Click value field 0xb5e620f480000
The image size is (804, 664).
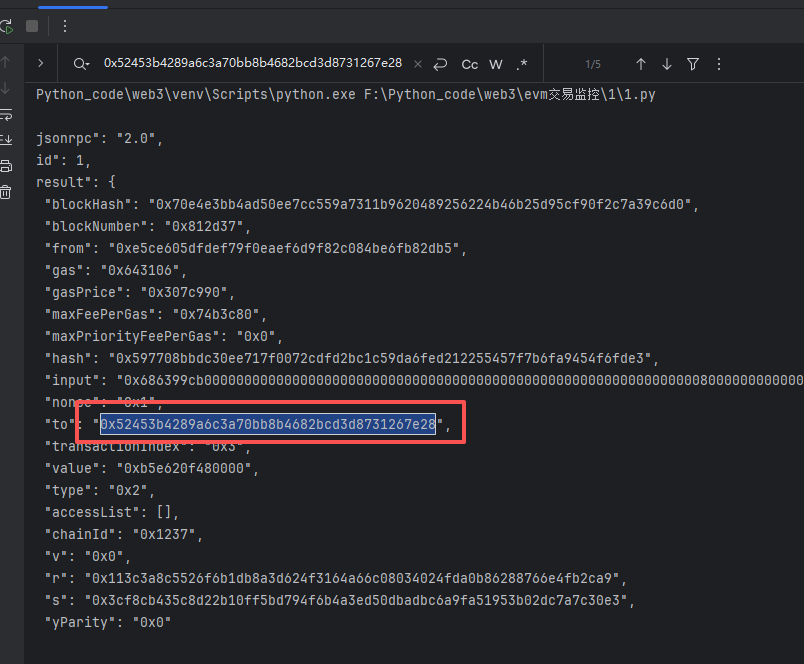[184, 469]
